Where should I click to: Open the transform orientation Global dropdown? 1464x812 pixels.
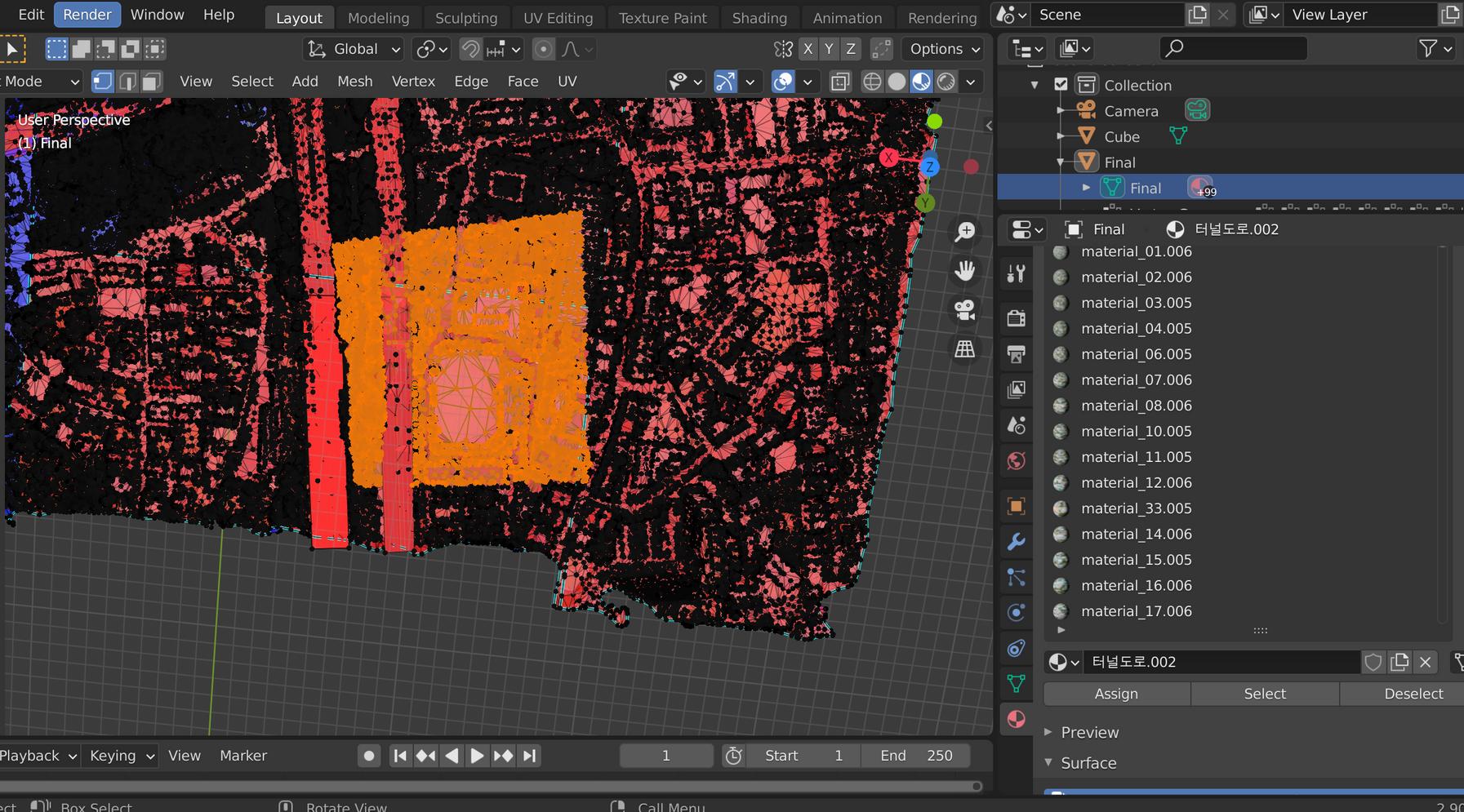(x=353, y=49)
